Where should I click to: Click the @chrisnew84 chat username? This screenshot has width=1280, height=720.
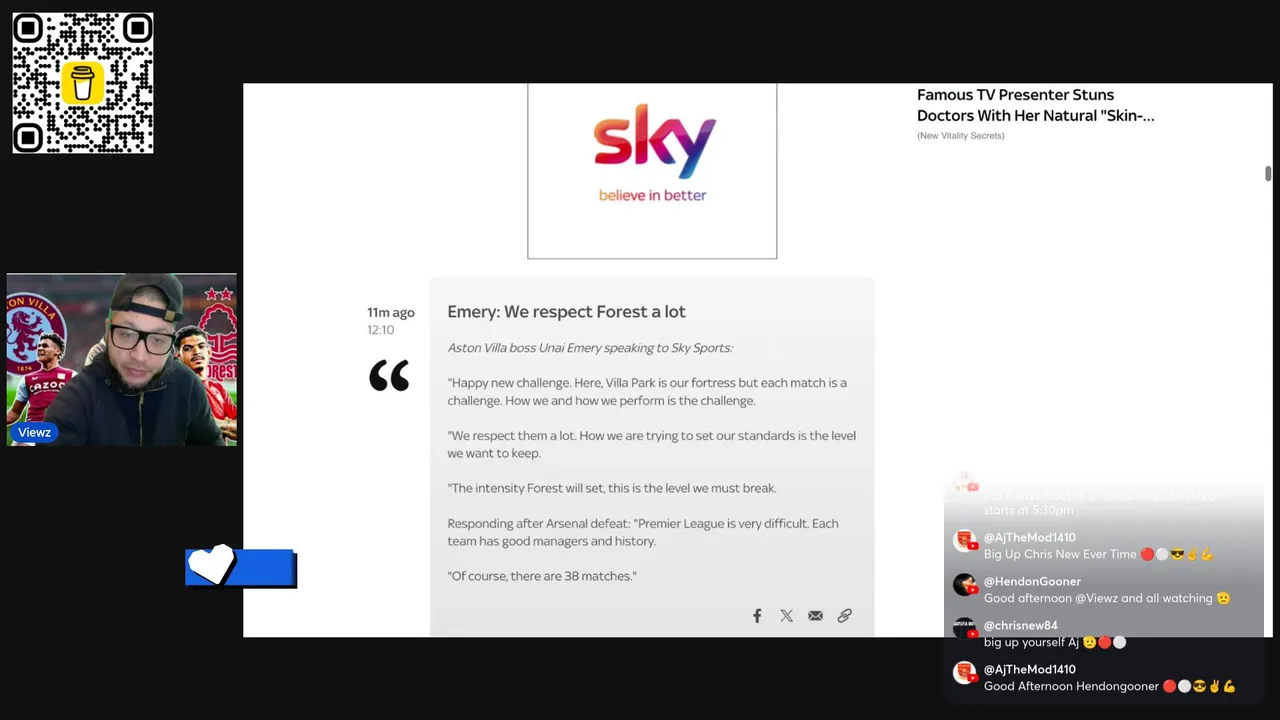click(1021, 626)
